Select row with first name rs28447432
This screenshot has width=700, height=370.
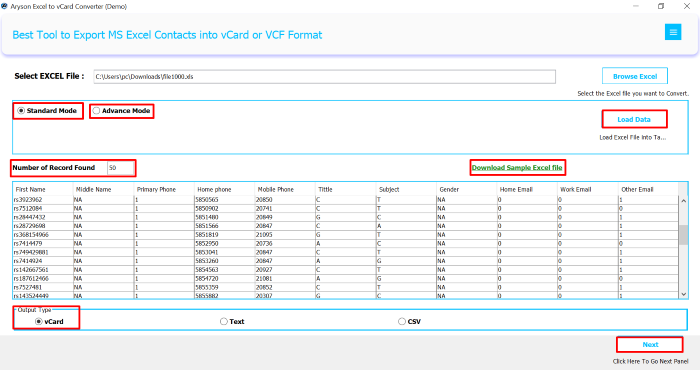pos(346,217)
